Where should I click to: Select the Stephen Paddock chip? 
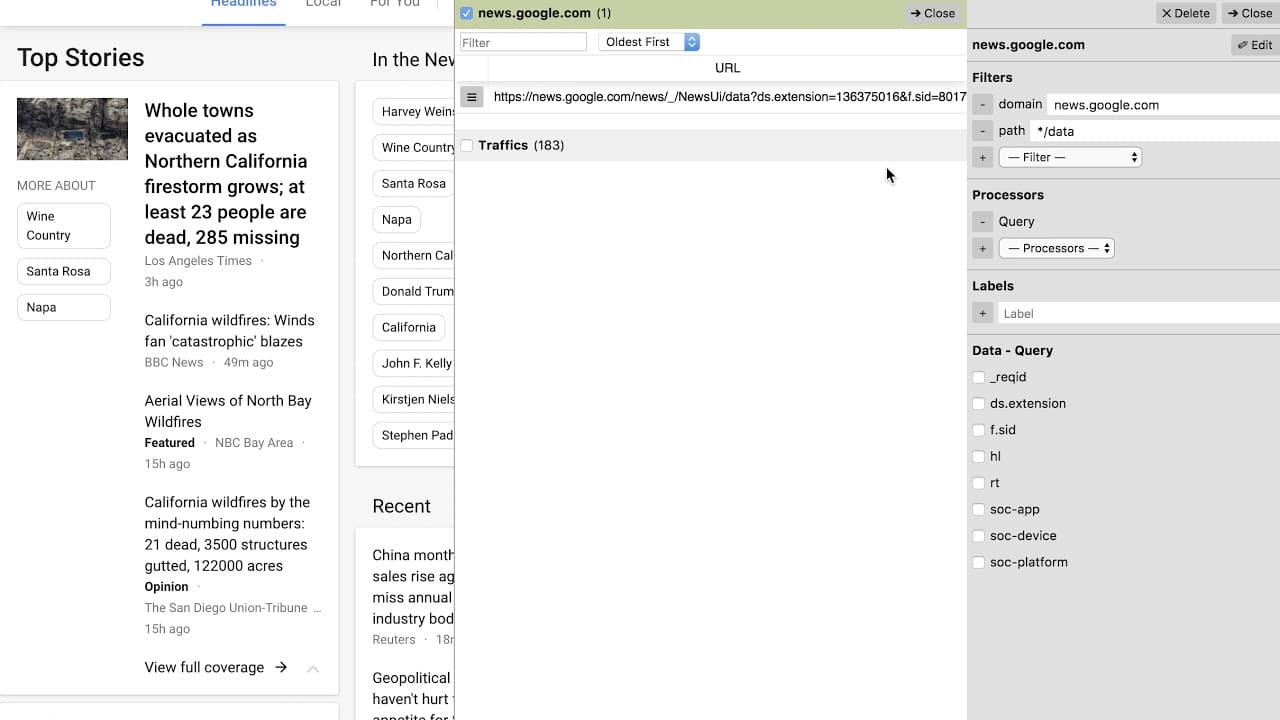414,435
